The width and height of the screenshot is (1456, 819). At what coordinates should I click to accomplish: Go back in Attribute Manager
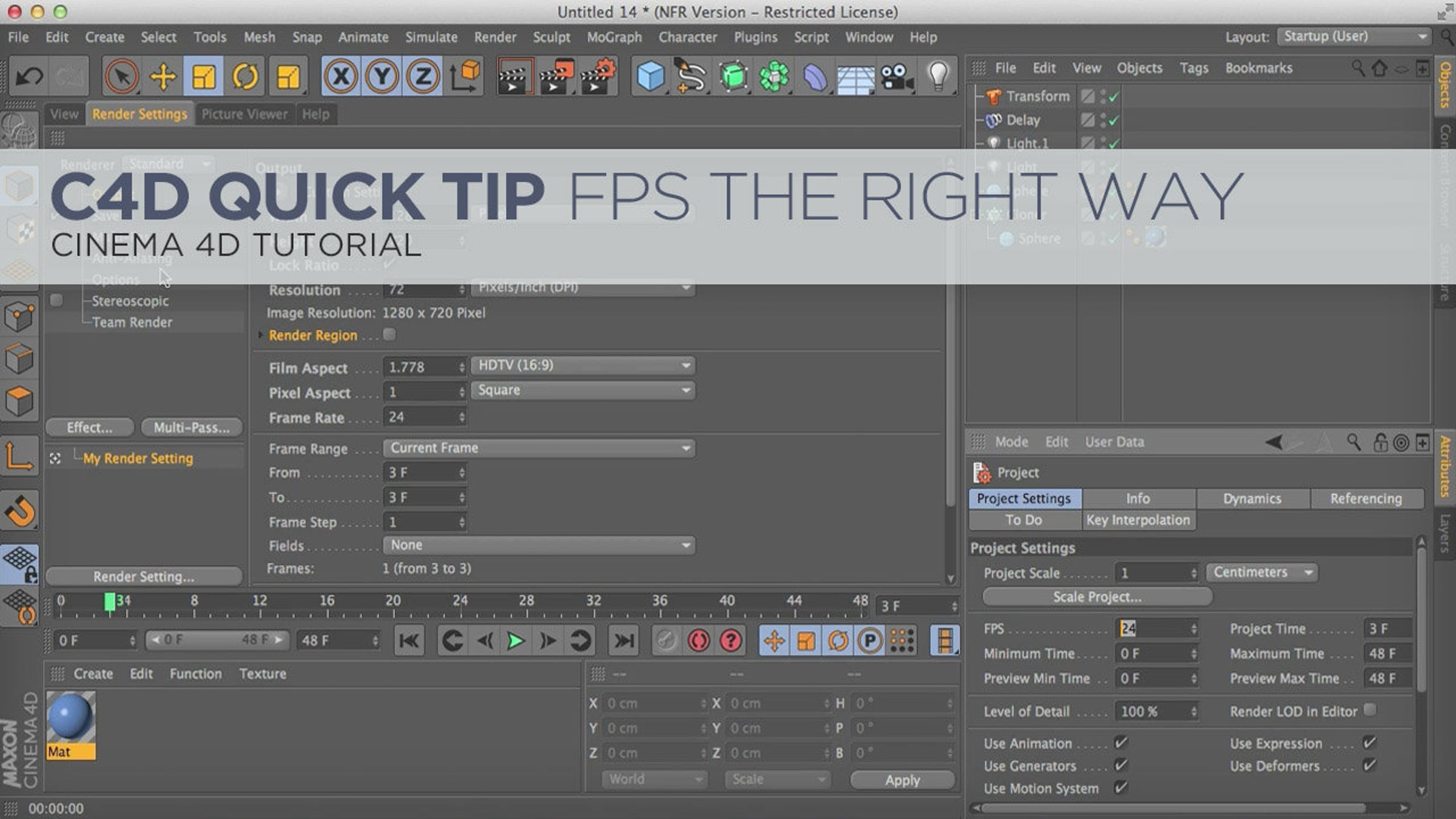tap(1274, 442)
